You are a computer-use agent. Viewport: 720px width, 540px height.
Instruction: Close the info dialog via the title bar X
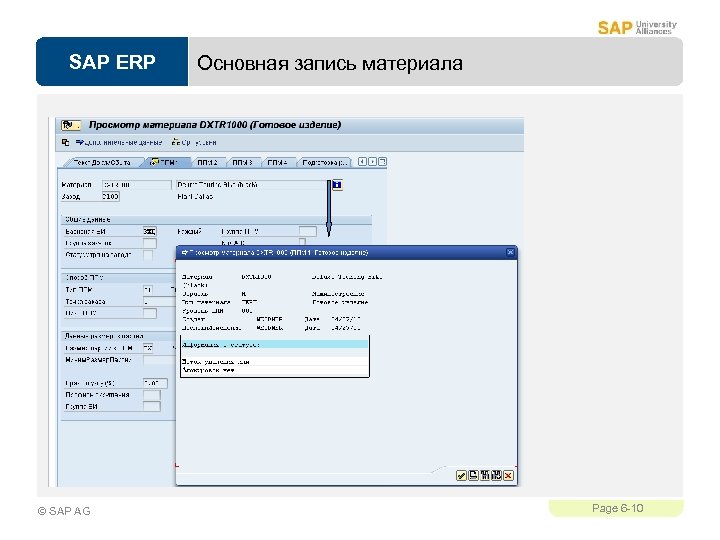click(x=510, y=252)
